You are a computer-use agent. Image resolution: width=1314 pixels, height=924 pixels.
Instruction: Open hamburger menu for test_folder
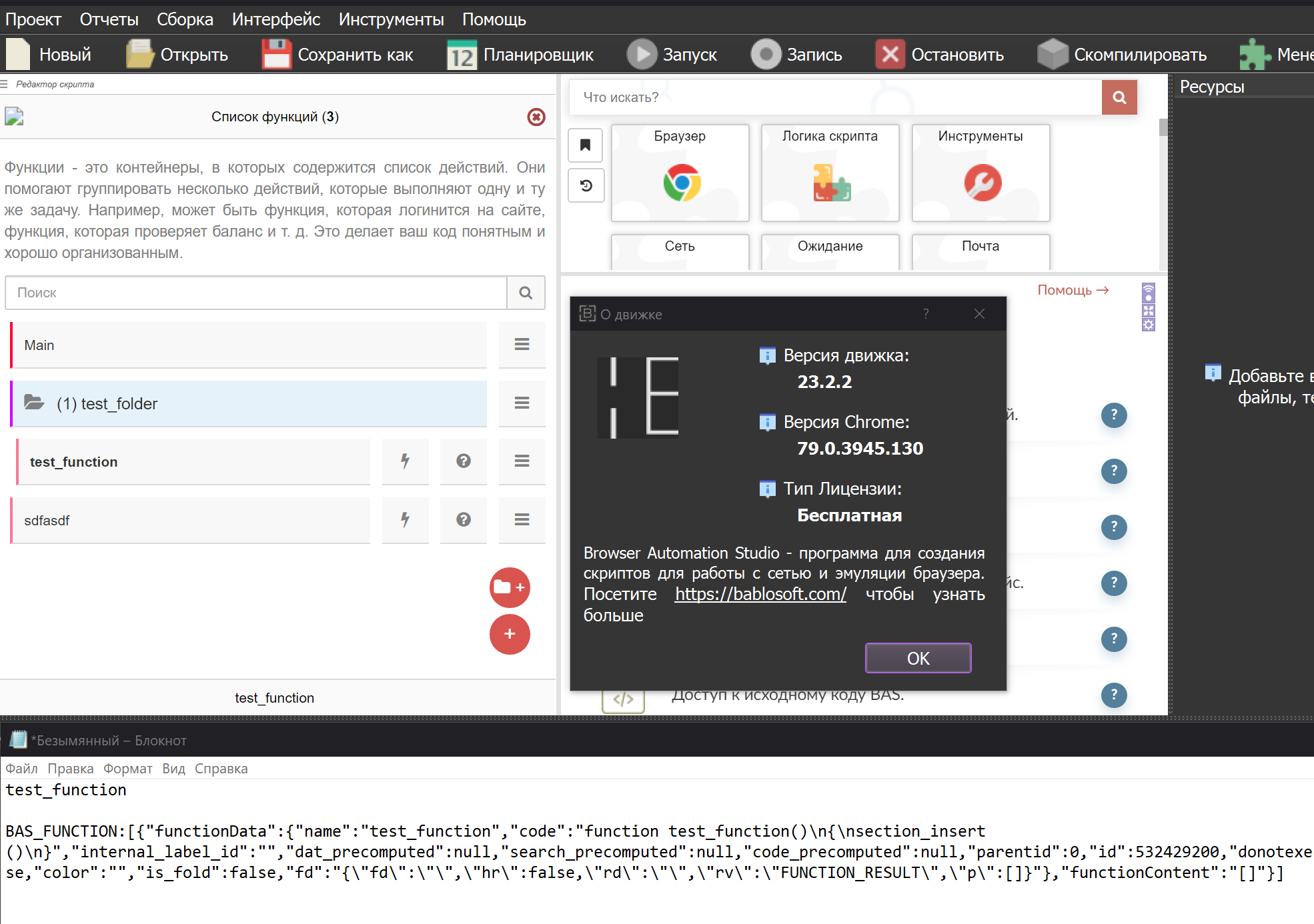522,403
